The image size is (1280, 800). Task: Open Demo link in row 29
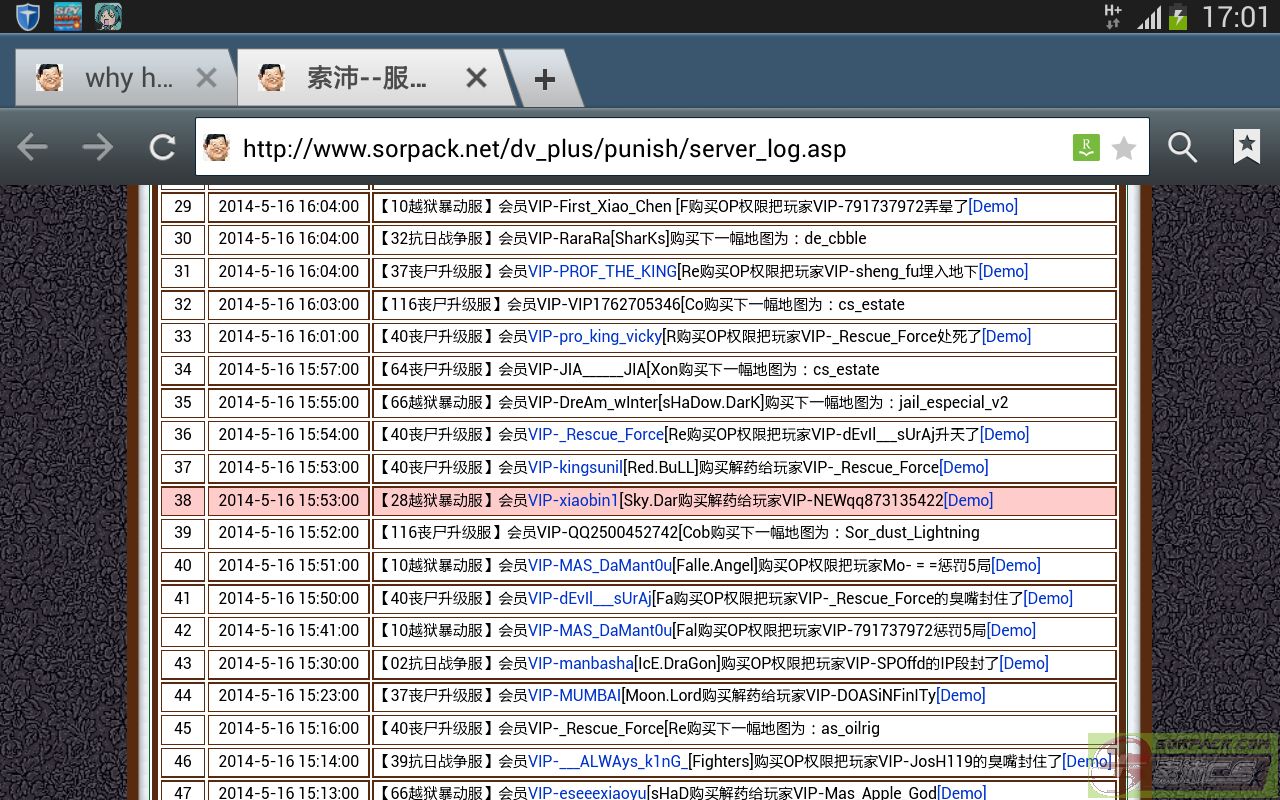(993, 206)
